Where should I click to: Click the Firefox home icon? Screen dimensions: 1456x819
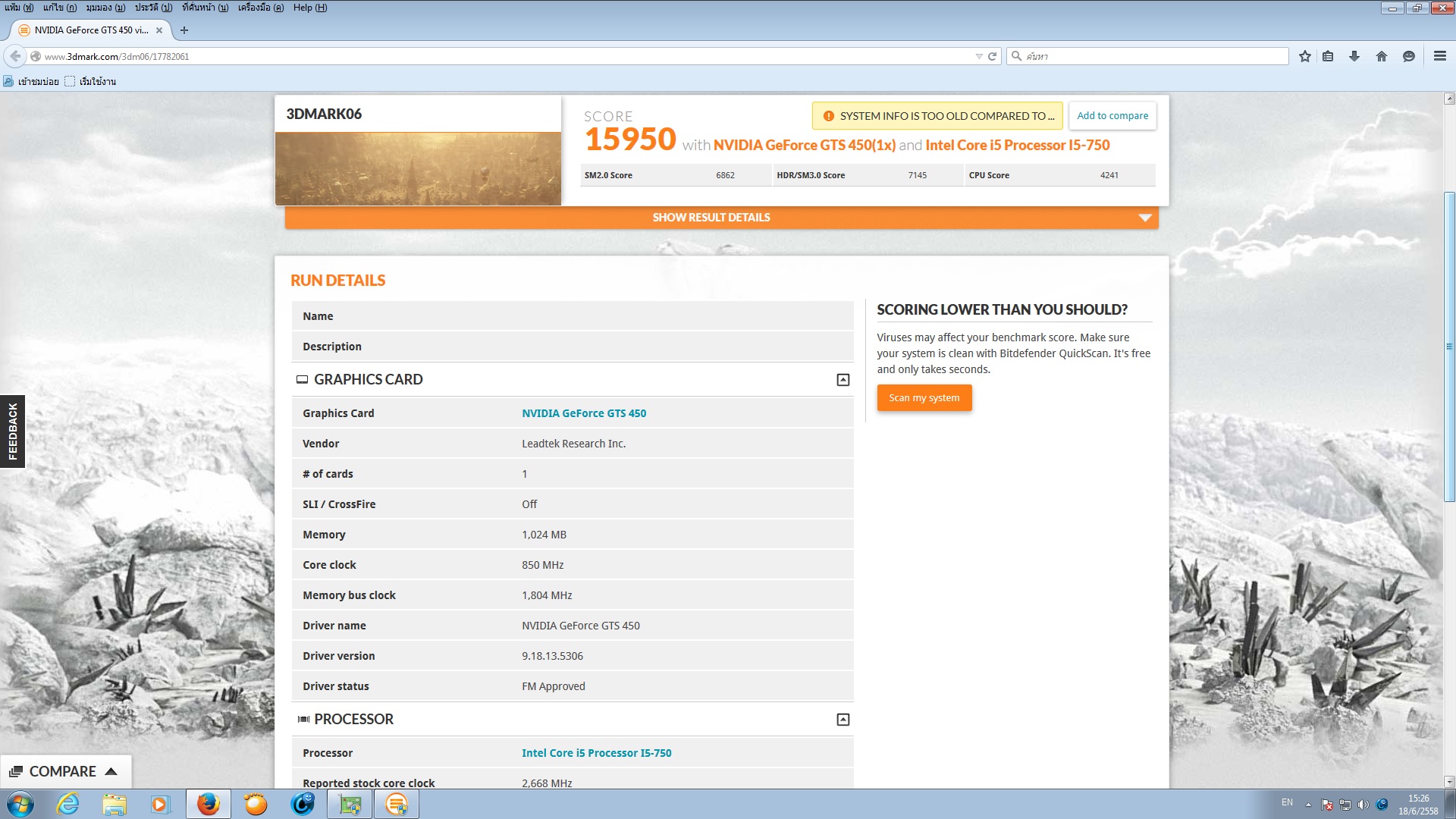coord(1382,56)
